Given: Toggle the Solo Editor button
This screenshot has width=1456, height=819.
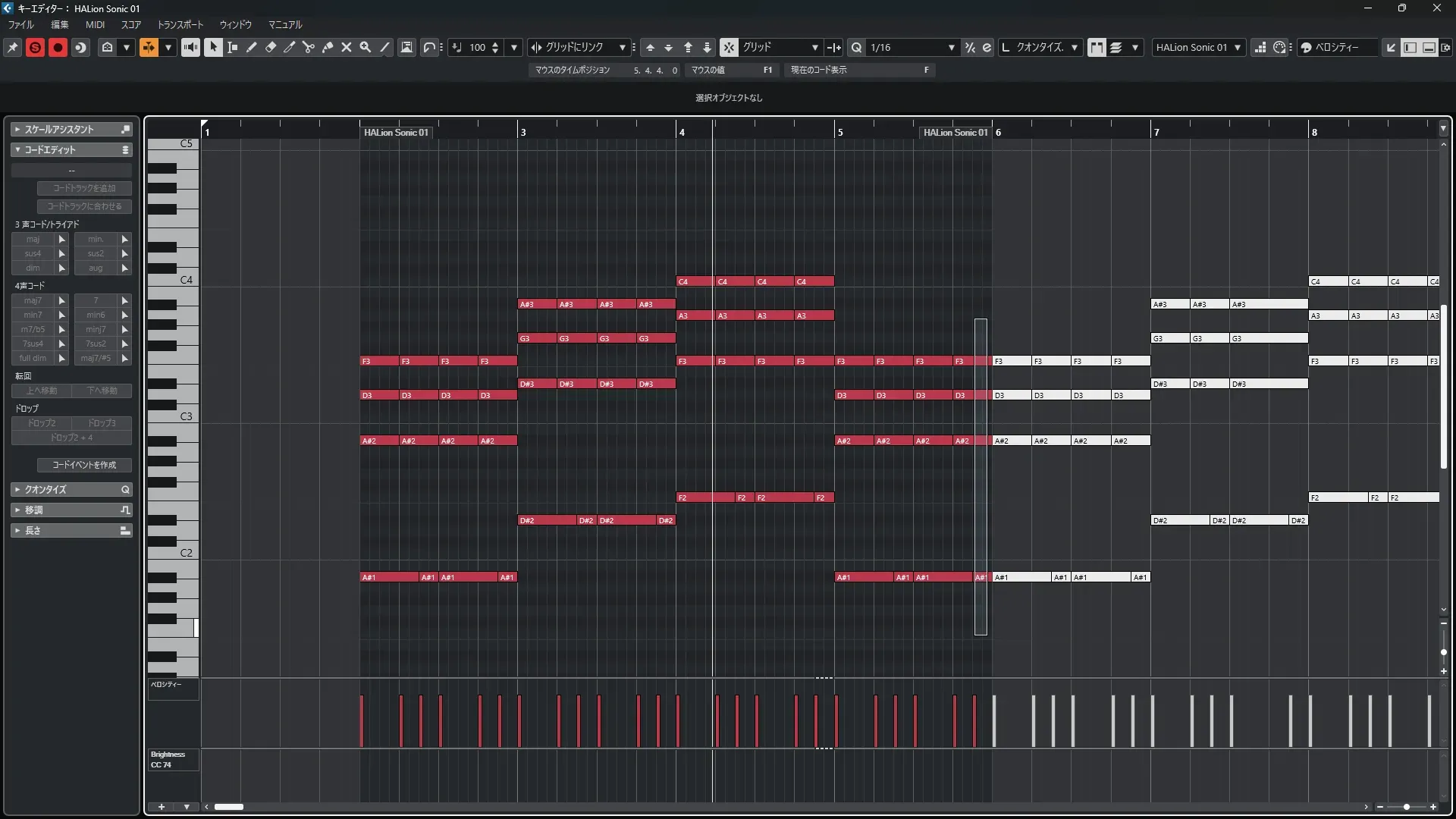Looking at the screenshot, I should [35, 47].
